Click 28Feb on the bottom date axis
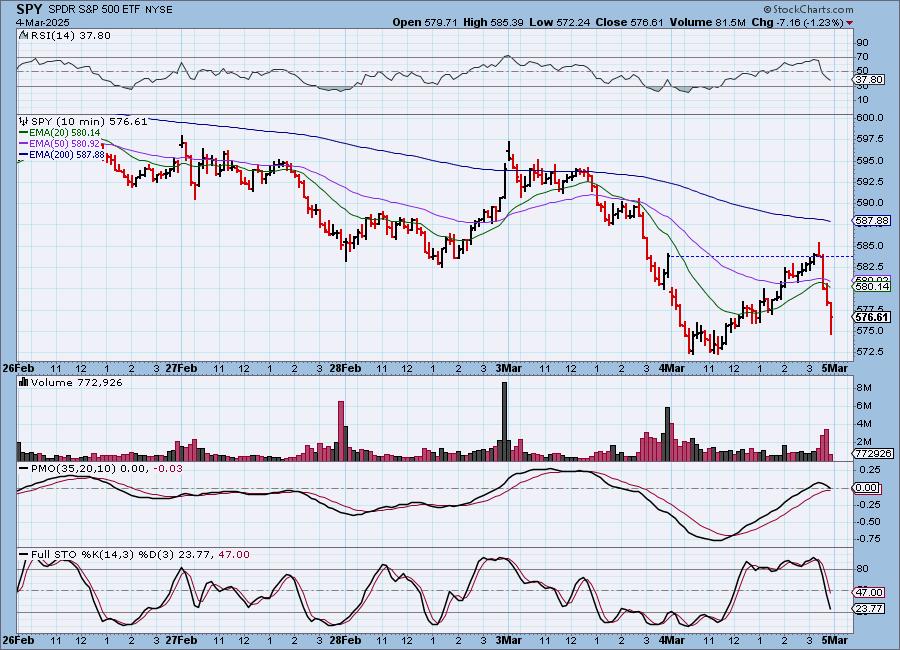The height and width of the screenshot is (650, 900). 345,640
